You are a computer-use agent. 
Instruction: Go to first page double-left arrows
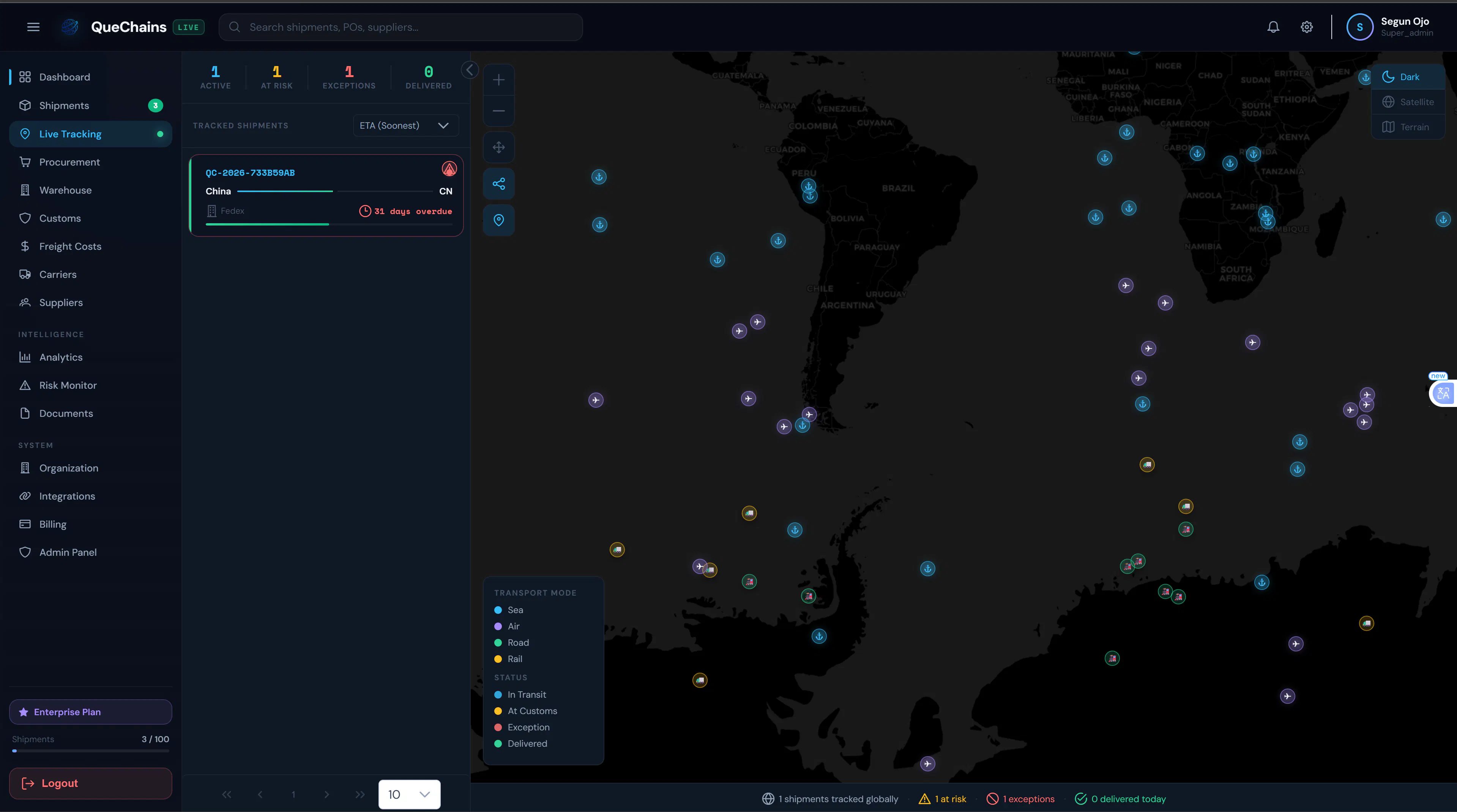tap(226, 795)
